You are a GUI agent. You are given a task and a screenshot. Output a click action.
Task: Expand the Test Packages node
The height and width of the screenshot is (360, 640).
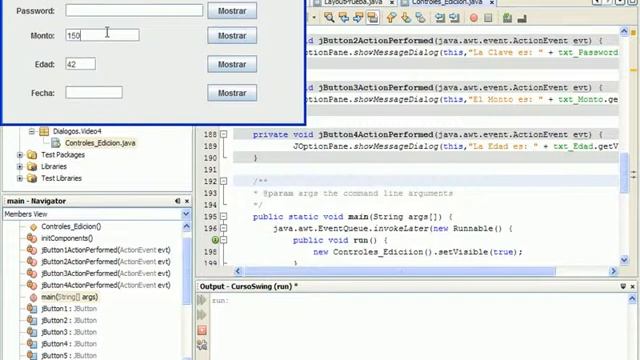tap(20, 155)
